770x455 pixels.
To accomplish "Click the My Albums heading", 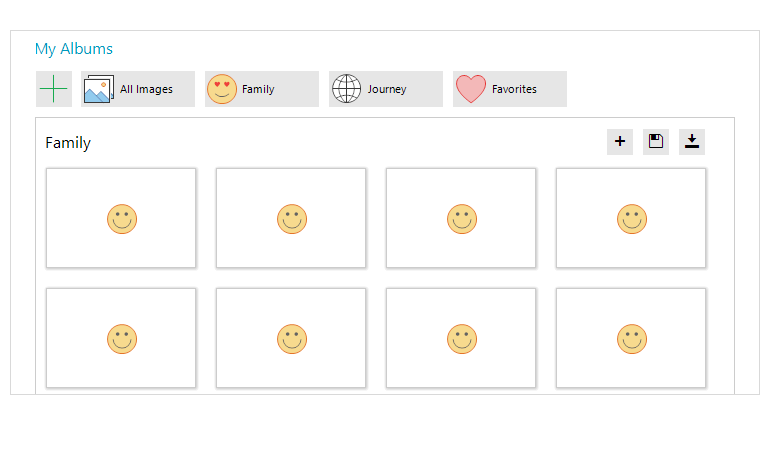I will coord(74,49).
